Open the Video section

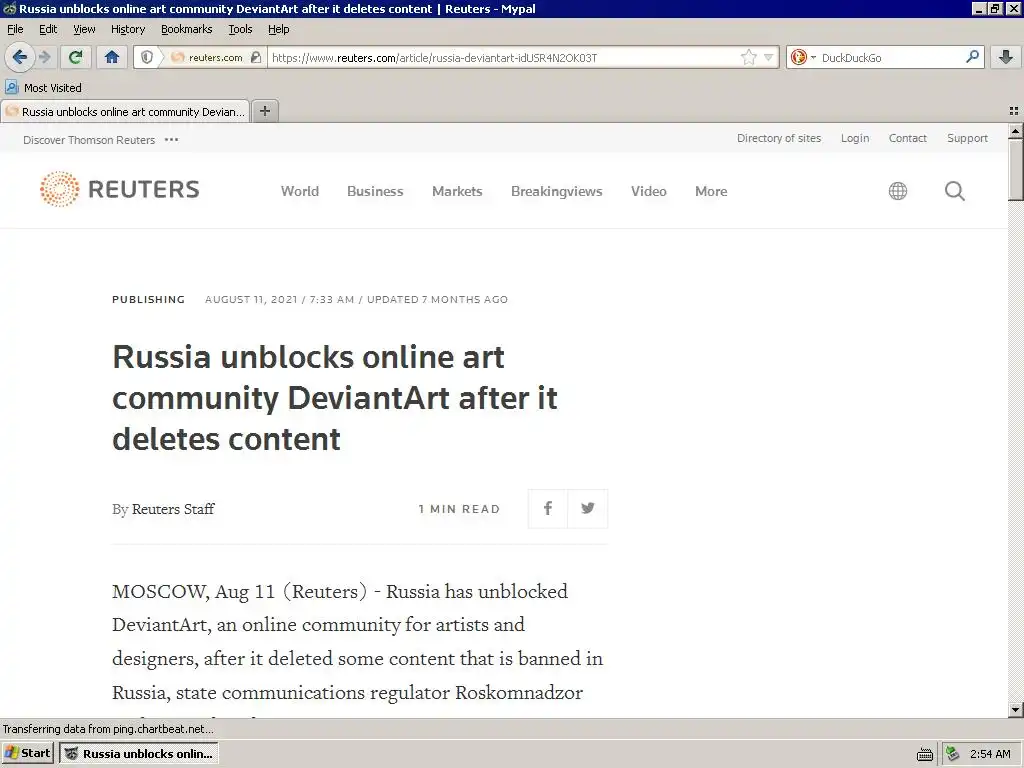point(648,191)
